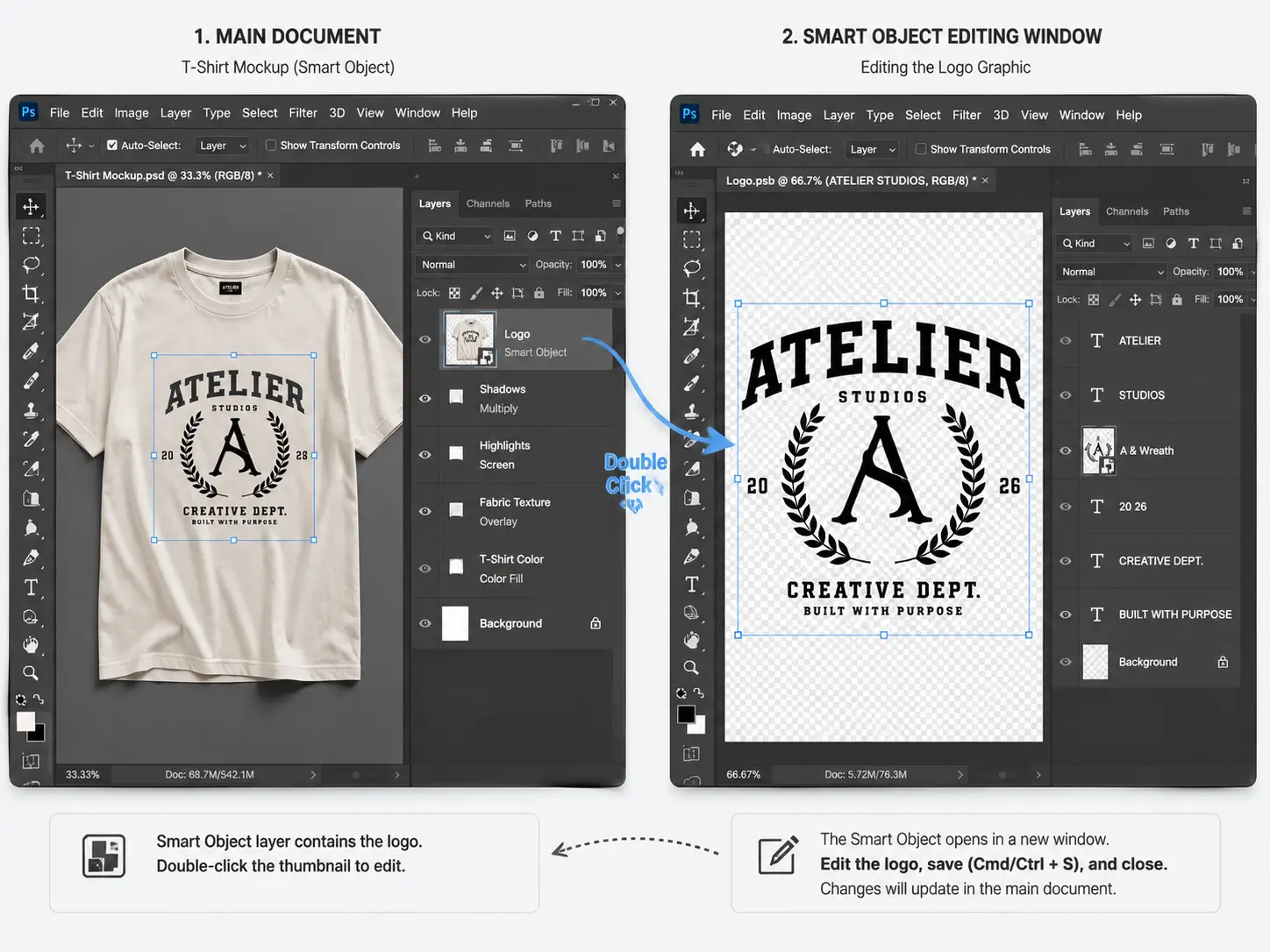Close the Logo.psb document tab
Viewport: 1270px width, 952px height.
click(x=985, y=181)
